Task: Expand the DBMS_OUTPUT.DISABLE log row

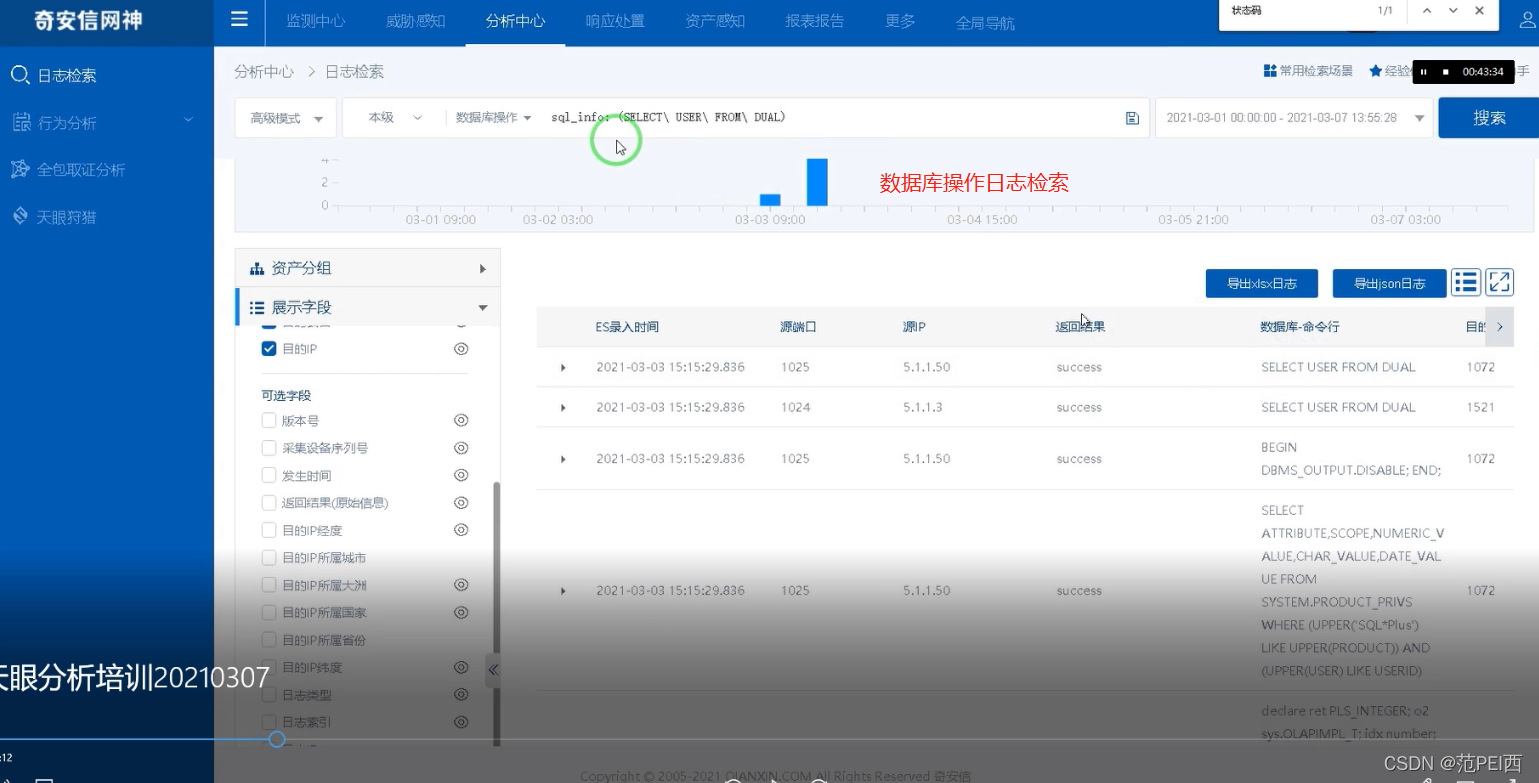Action: (563, 459)
